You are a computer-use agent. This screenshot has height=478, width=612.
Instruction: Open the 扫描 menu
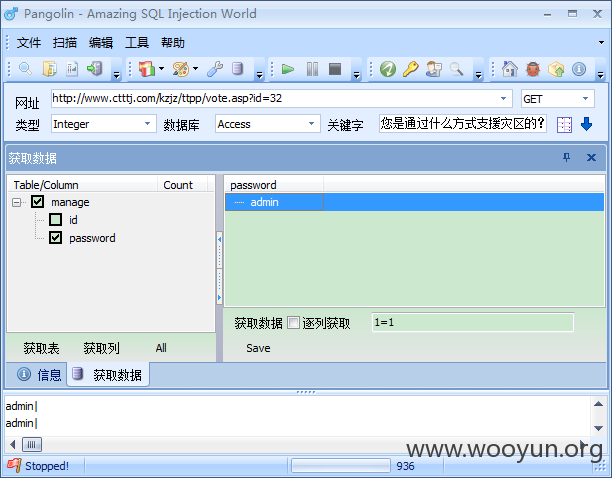click(65, 43)
